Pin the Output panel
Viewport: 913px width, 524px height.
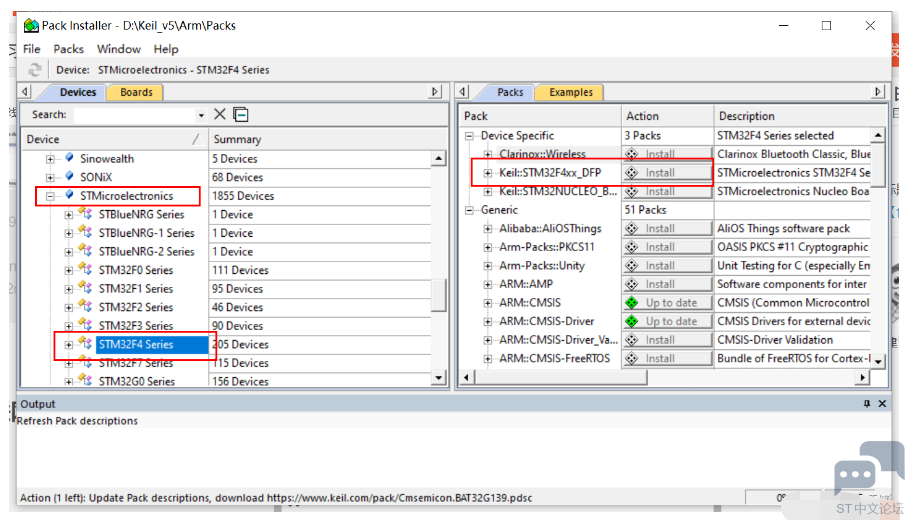point(867,403)
